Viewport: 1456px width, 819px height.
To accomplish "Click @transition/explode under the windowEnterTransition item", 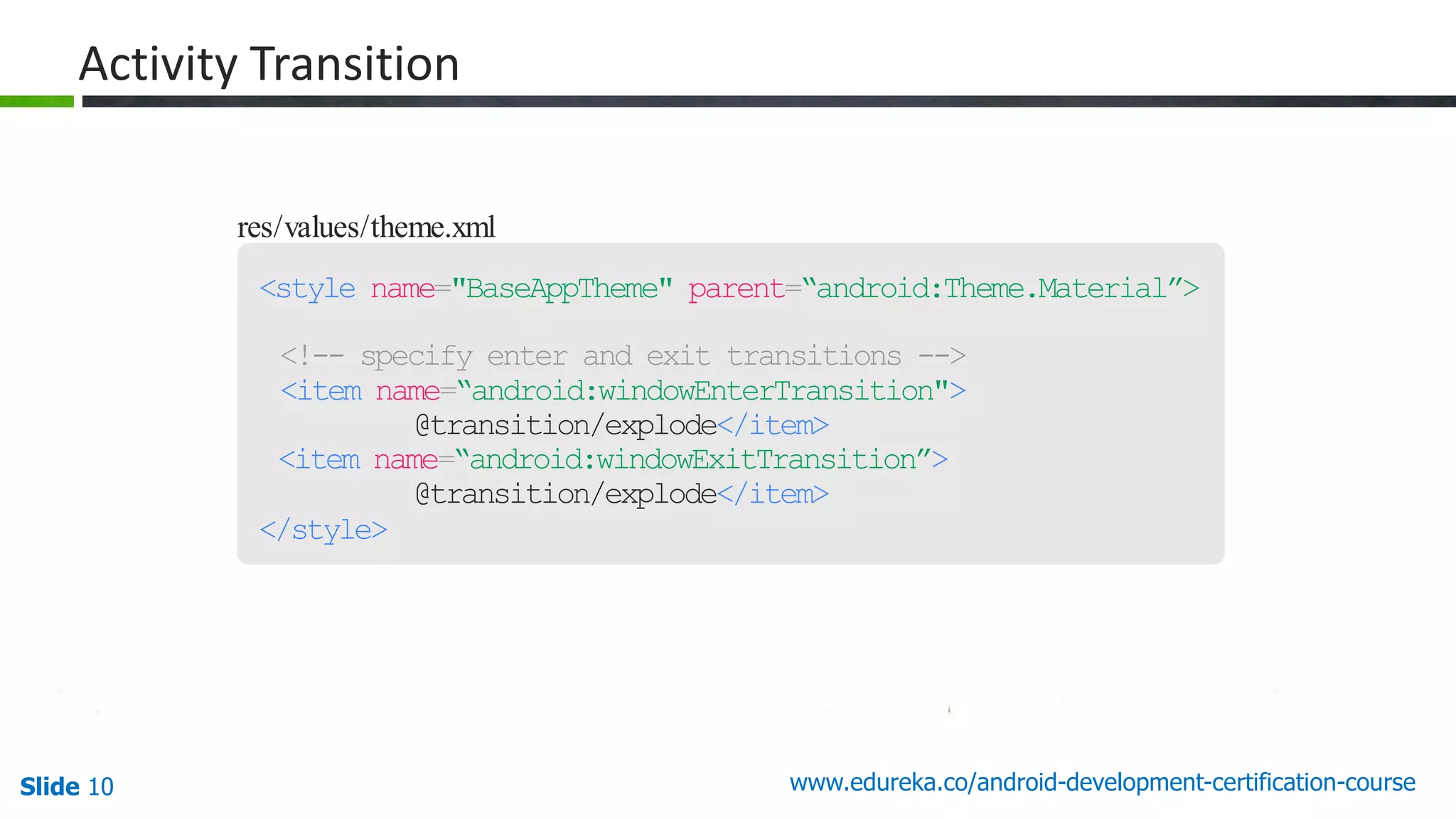I will [x=566, y=425].
